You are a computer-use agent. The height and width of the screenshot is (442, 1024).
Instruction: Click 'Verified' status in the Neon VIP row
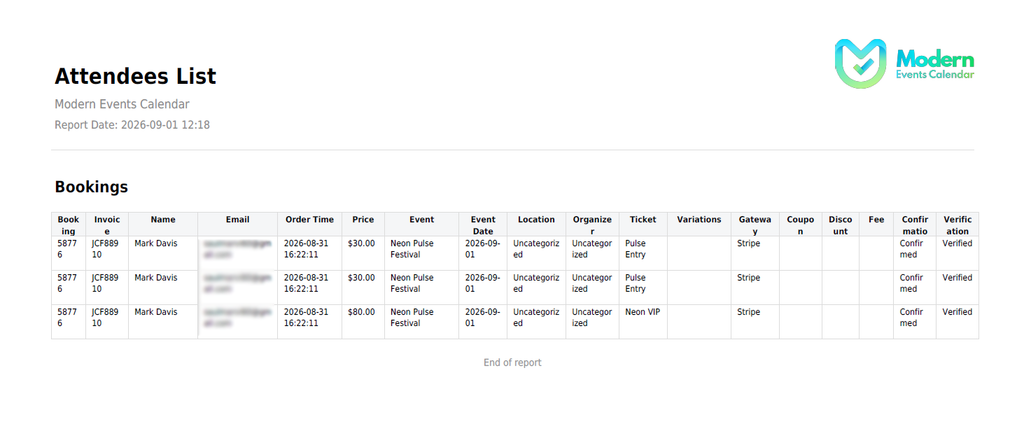click(x=957, y=313)
